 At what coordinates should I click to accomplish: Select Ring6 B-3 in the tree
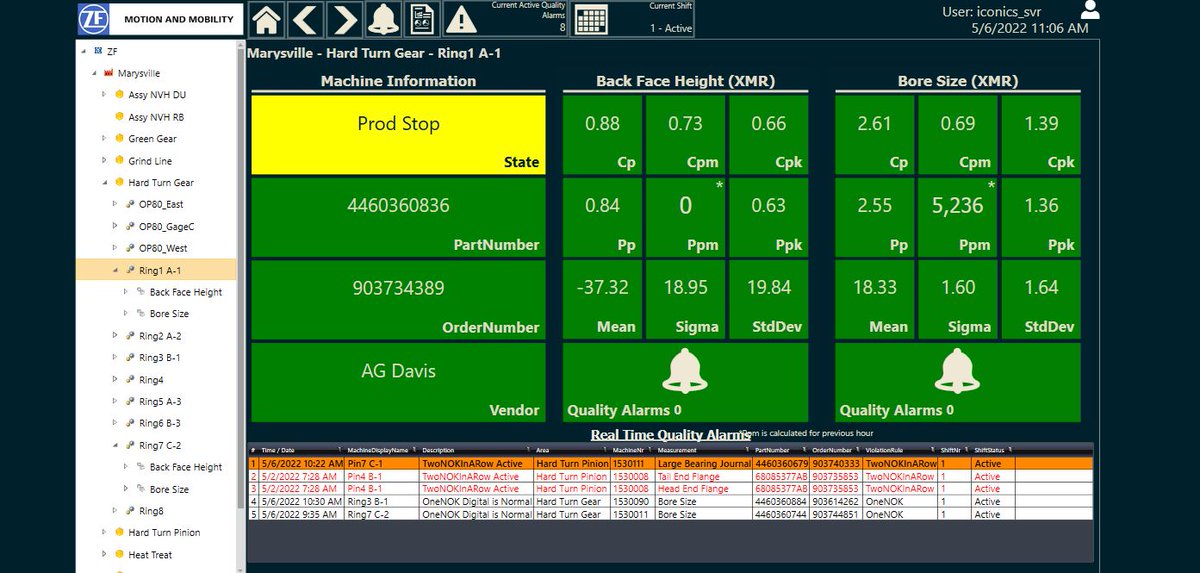pos(159,424)
